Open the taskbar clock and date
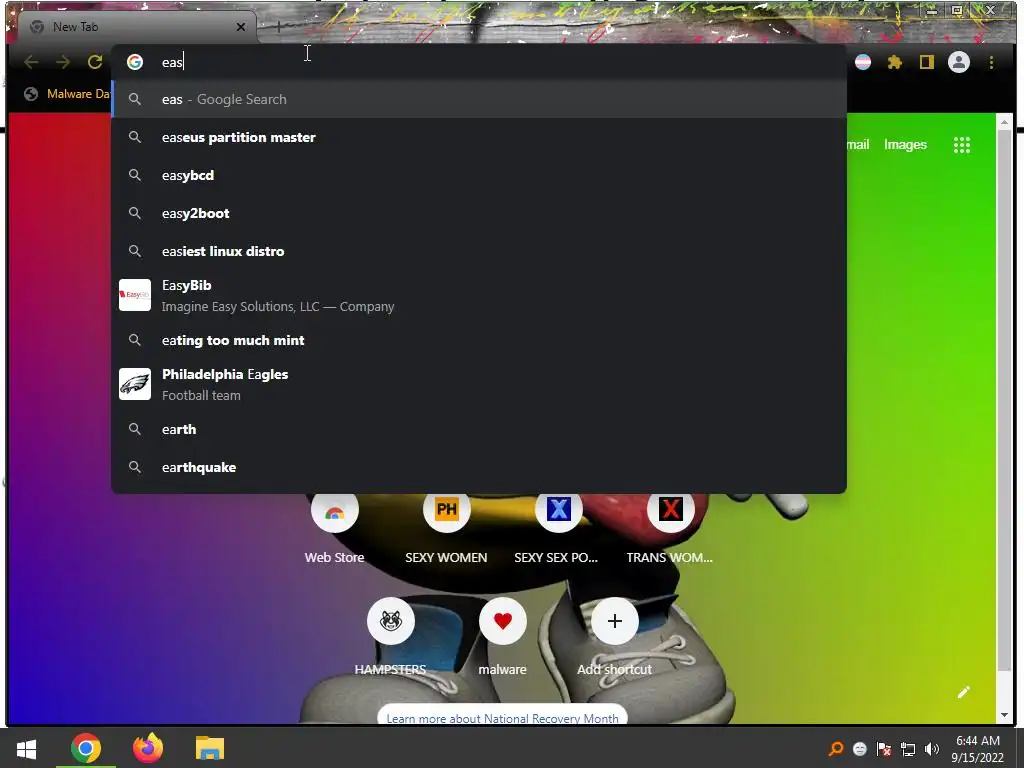Screen dimensions: 1024x768 click(978, 749)
